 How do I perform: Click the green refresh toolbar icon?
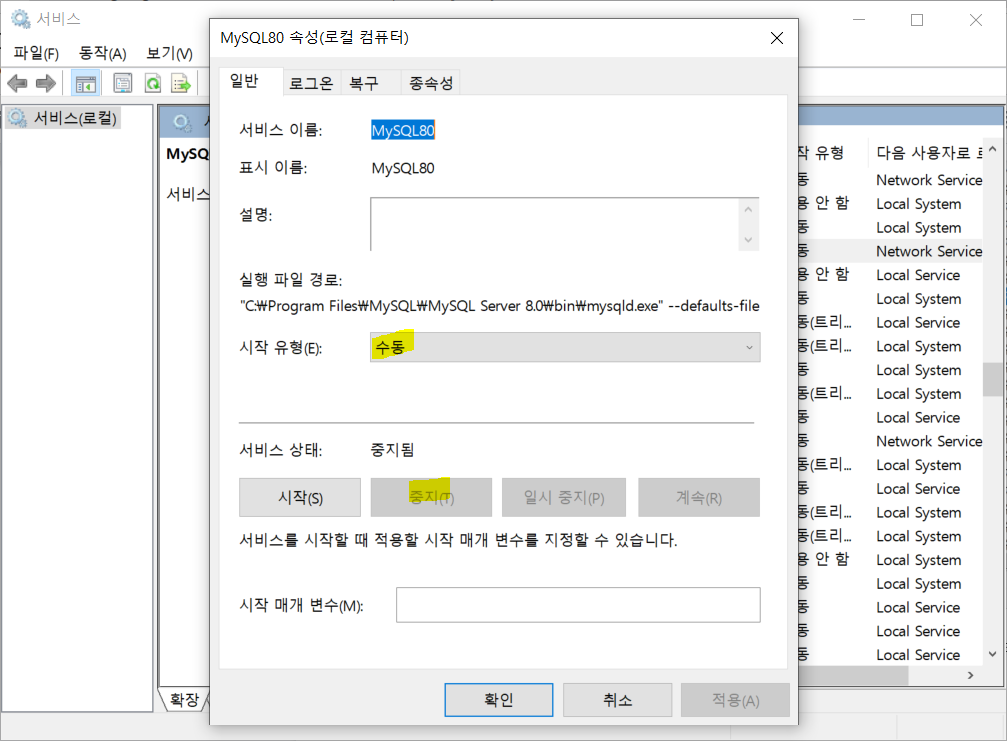153,83
